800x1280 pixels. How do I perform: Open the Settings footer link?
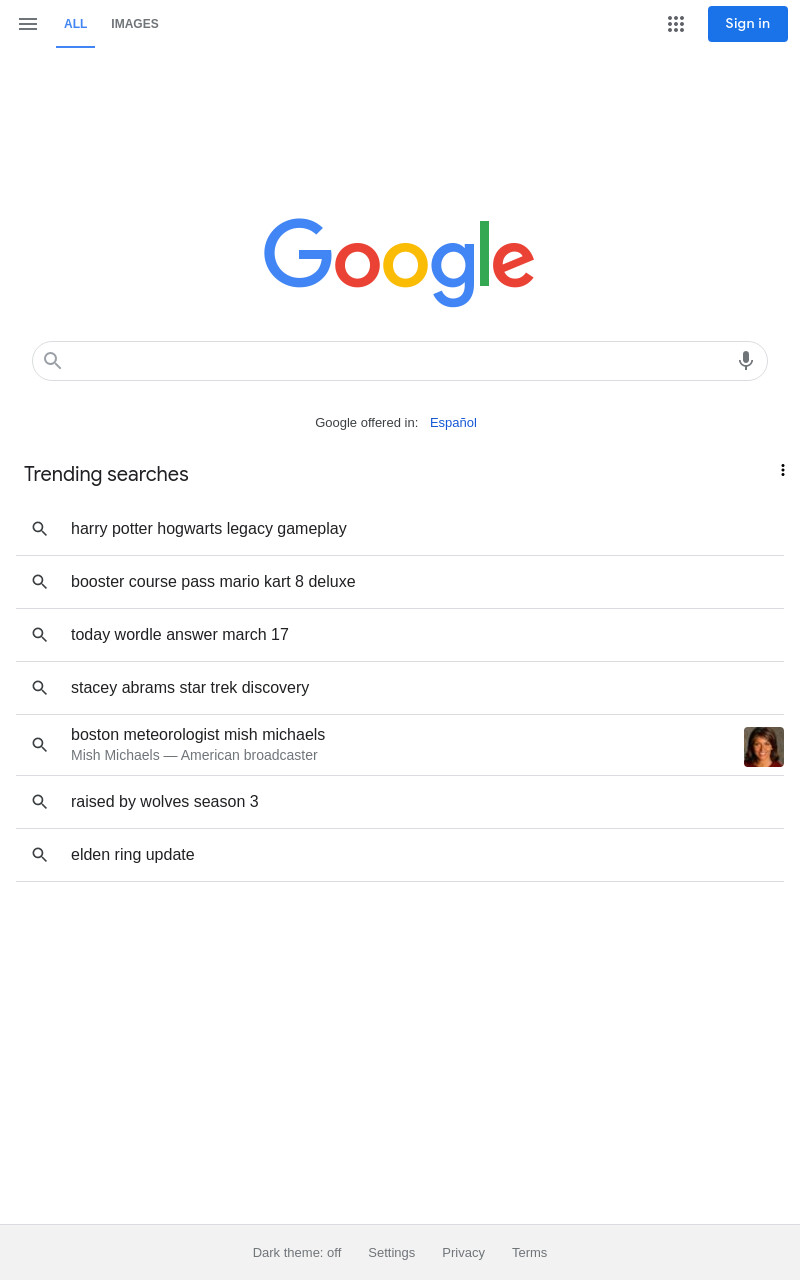point(391,1253)
